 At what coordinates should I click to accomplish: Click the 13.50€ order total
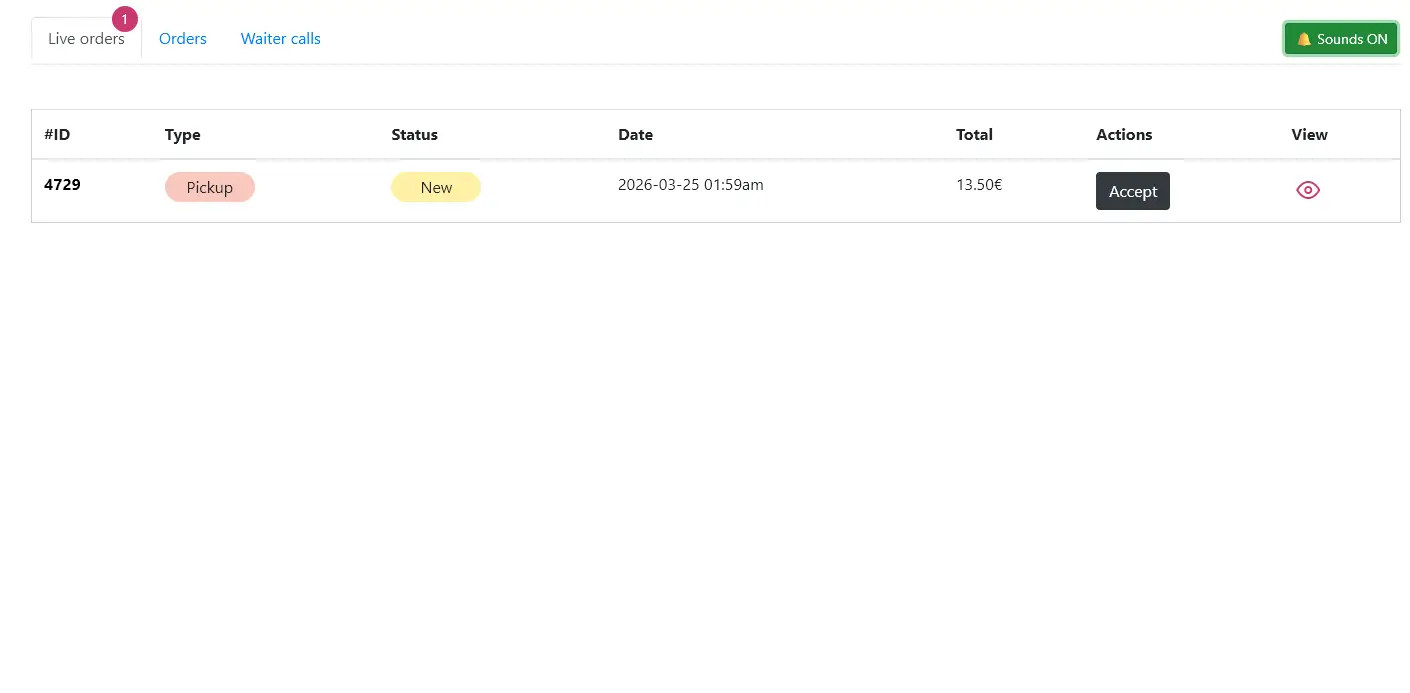[979, 184]
